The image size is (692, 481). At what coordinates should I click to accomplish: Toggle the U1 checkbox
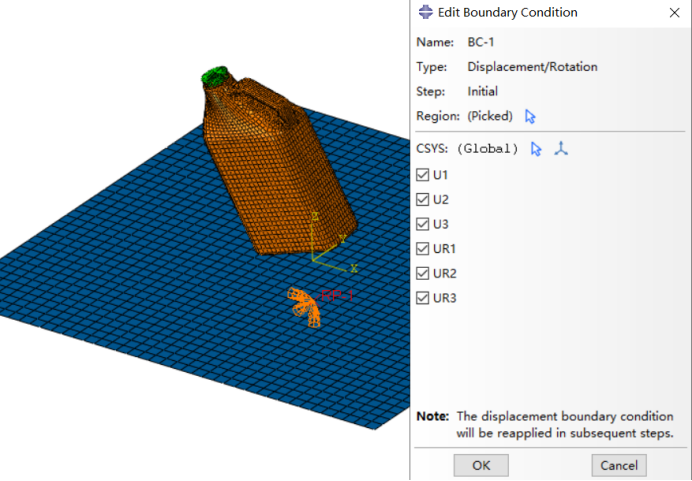pos(422,175)
